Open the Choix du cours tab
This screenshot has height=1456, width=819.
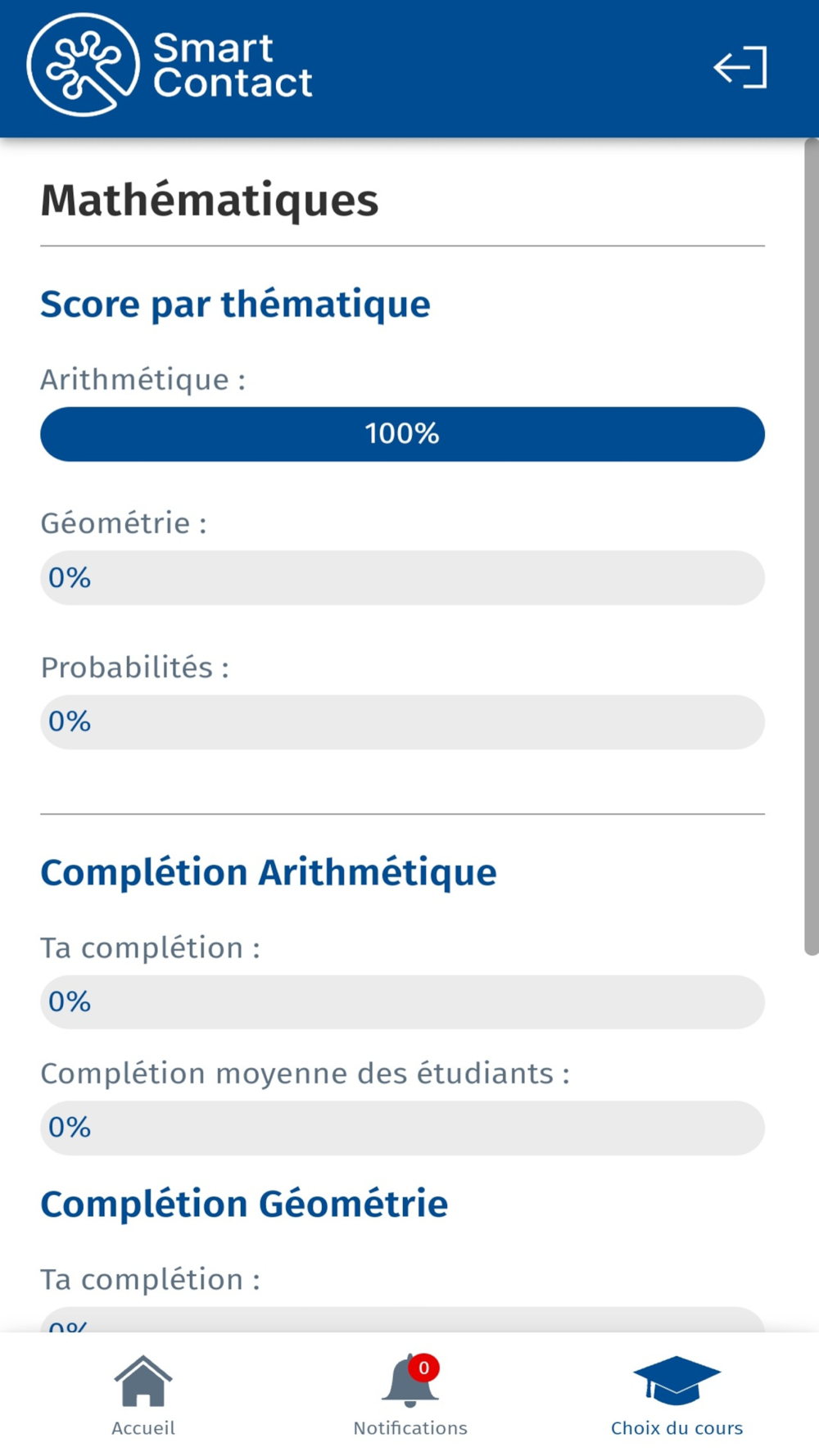676,1427
